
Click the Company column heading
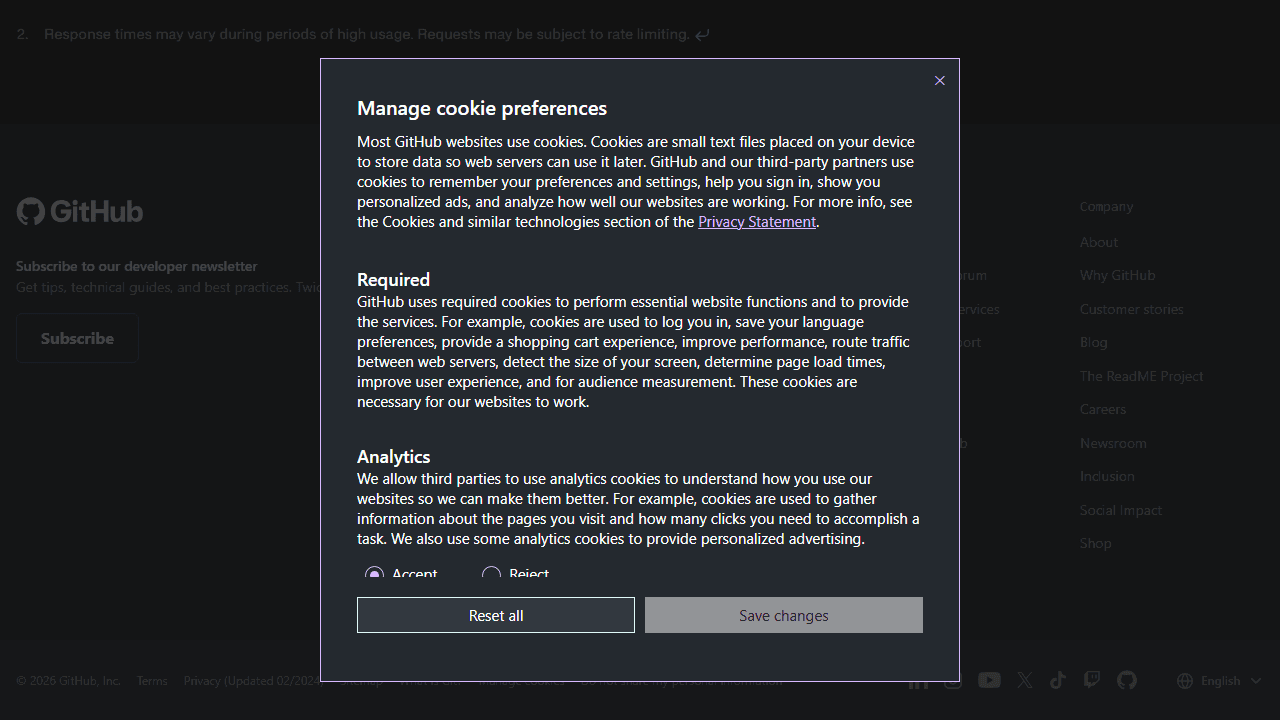click(x=1106, y=206)
